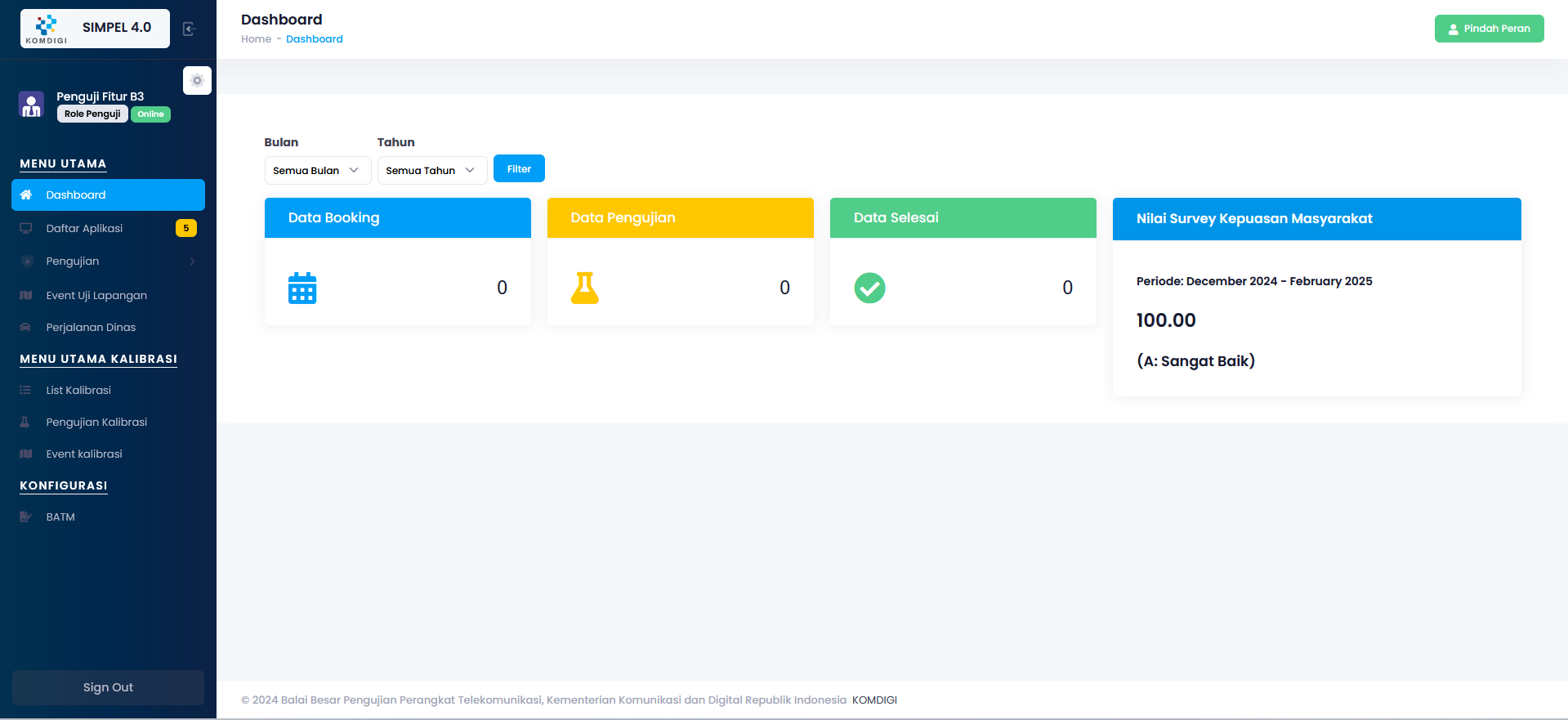Viewport: 1568px width, 720px height.
Task: Click the yellow 5 notification badge
Action: click(186, 229)
